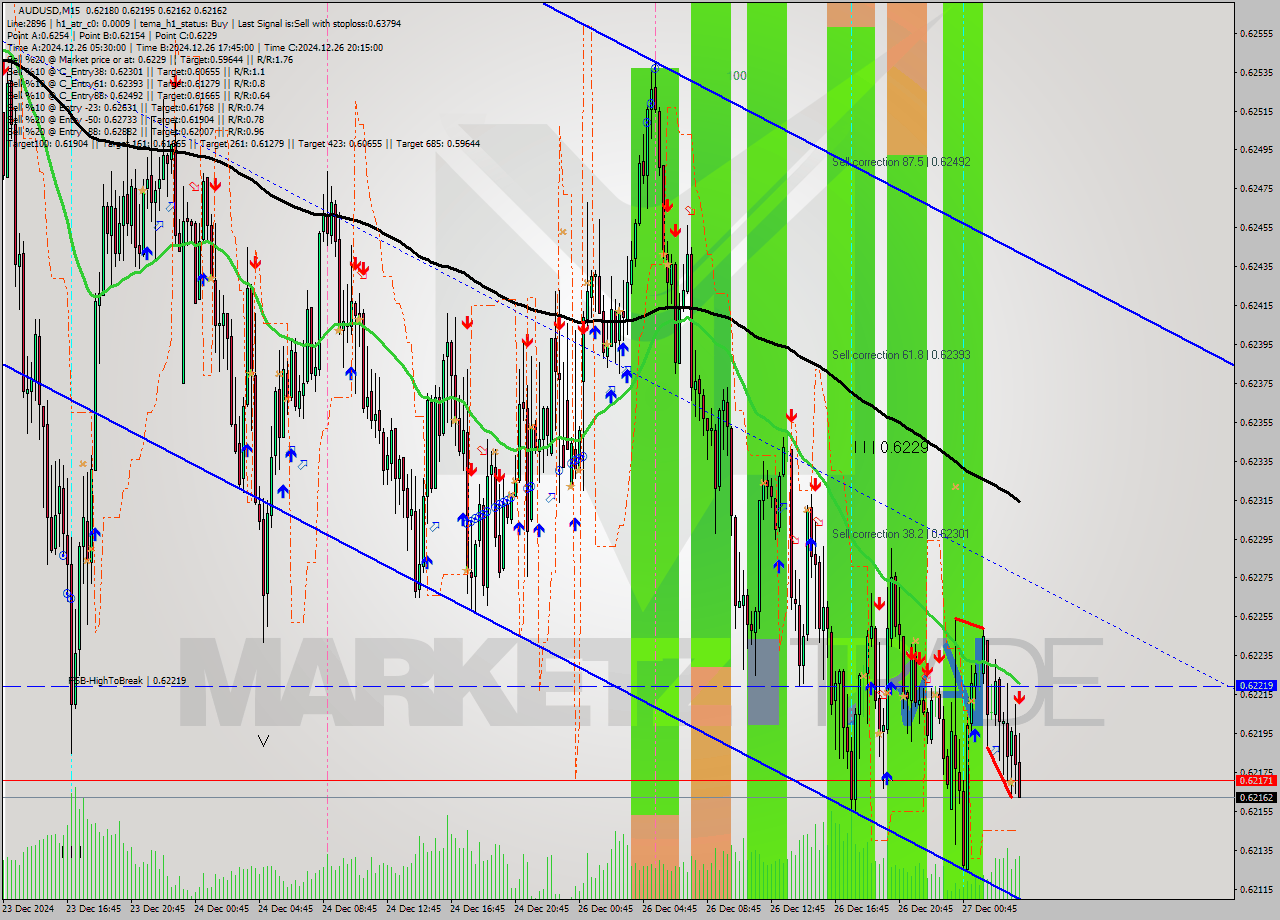Click the 'FSB-HighToBreak | 0.62219' label
Screen dimensions: 1280x920
click(127, 680)
